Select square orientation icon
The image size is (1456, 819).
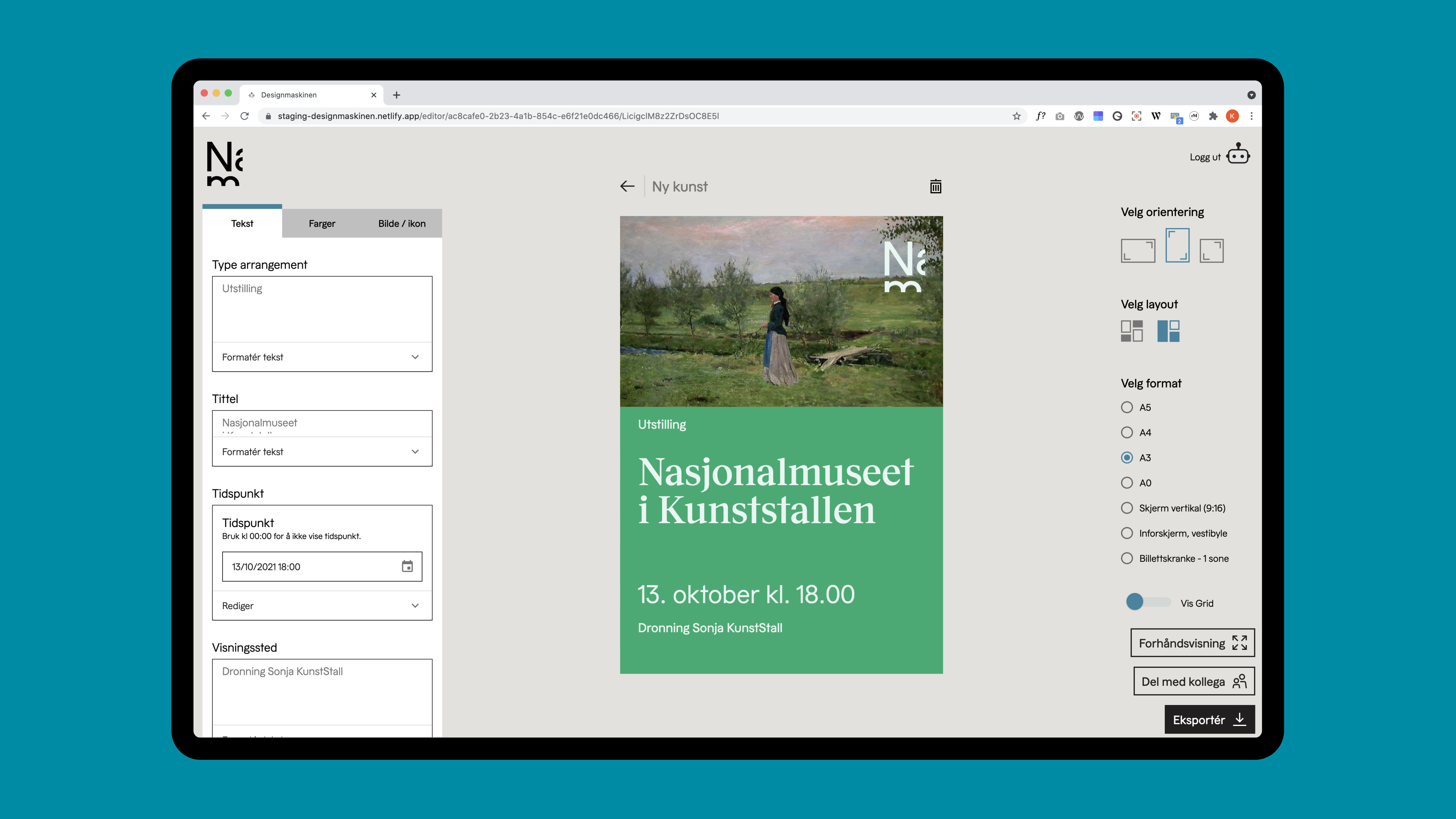[1211, 251]
